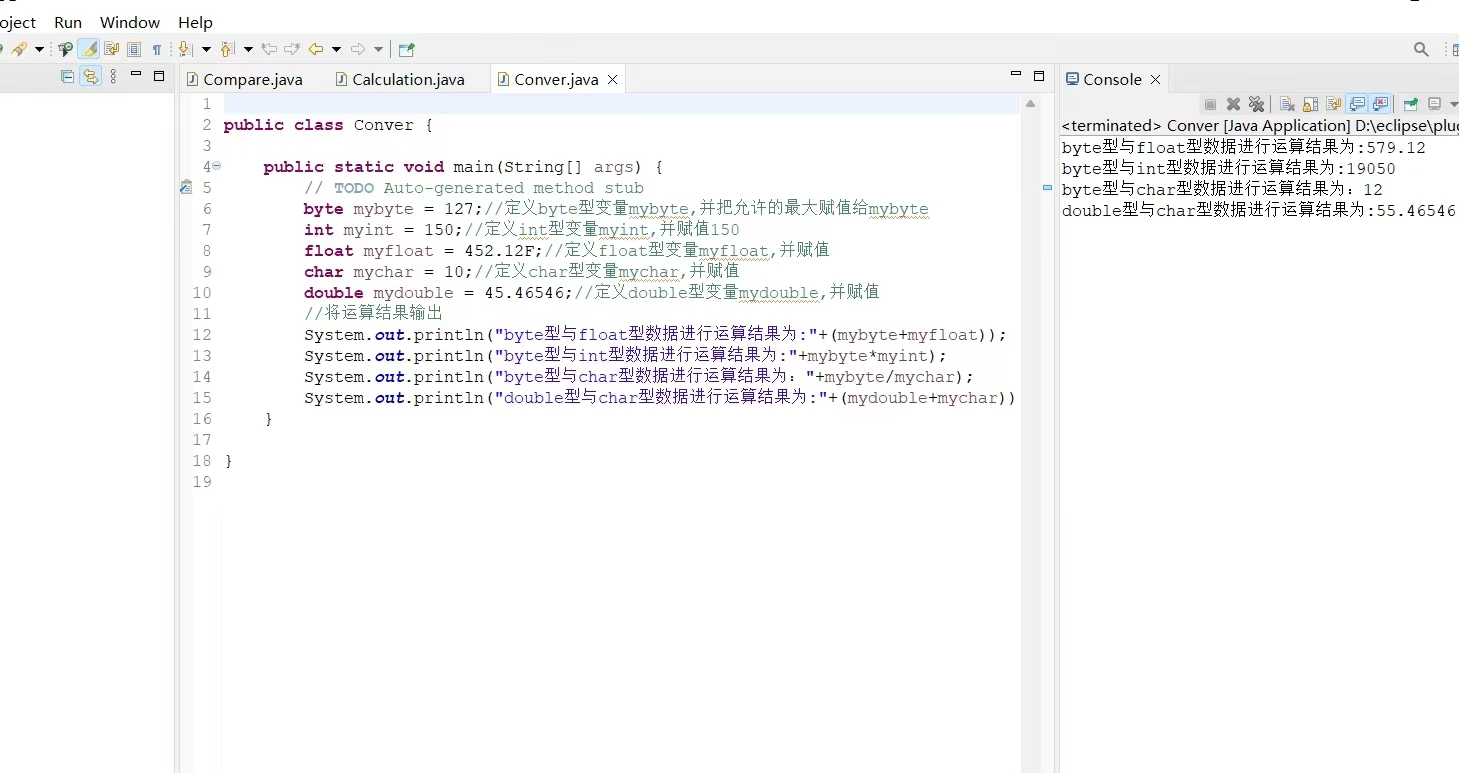The height and width of the screenshot is (773, 1459).
Task: Collapse the main method fold marker
Action: point(217,166)
